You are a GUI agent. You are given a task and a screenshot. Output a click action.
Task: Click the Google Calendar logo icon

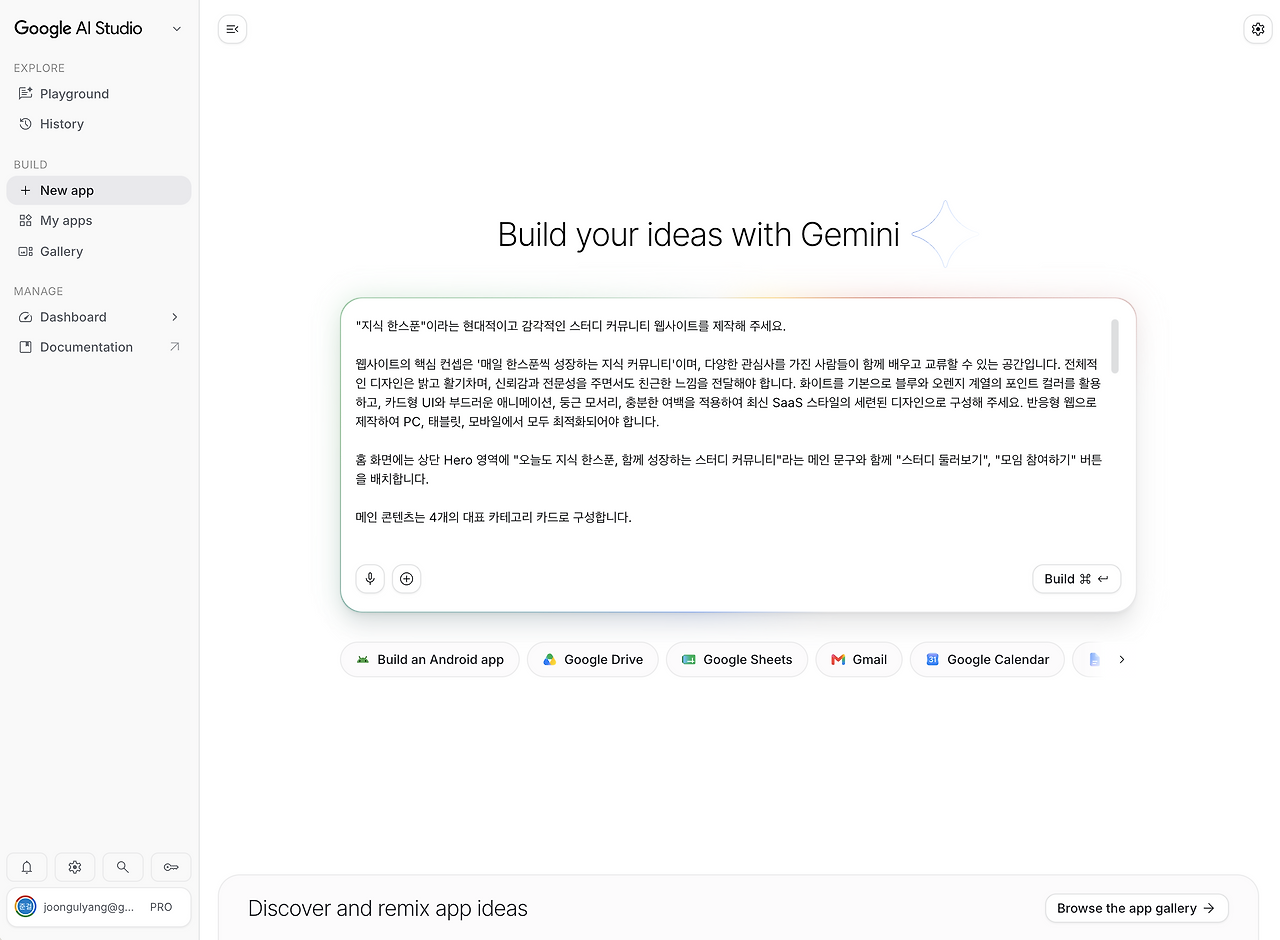(932, 660)
